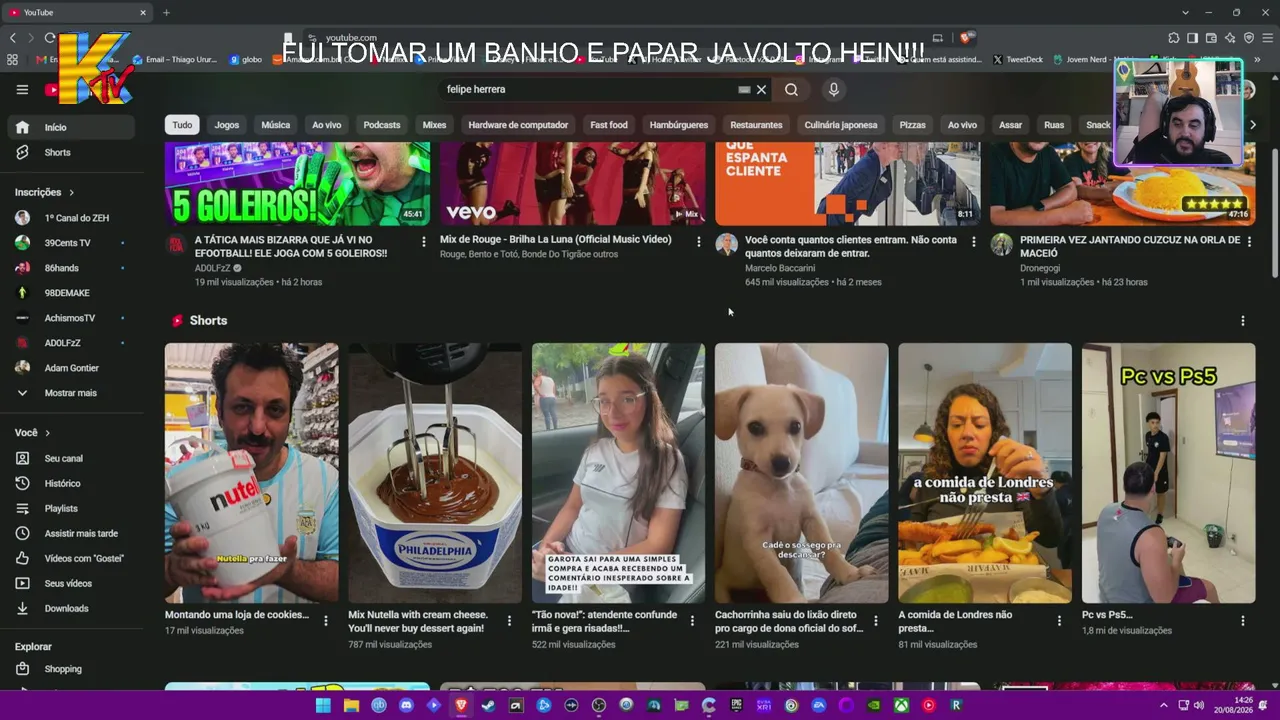Open Playlists in the sidebar
1280x720 pixels.
pos(70,508)
